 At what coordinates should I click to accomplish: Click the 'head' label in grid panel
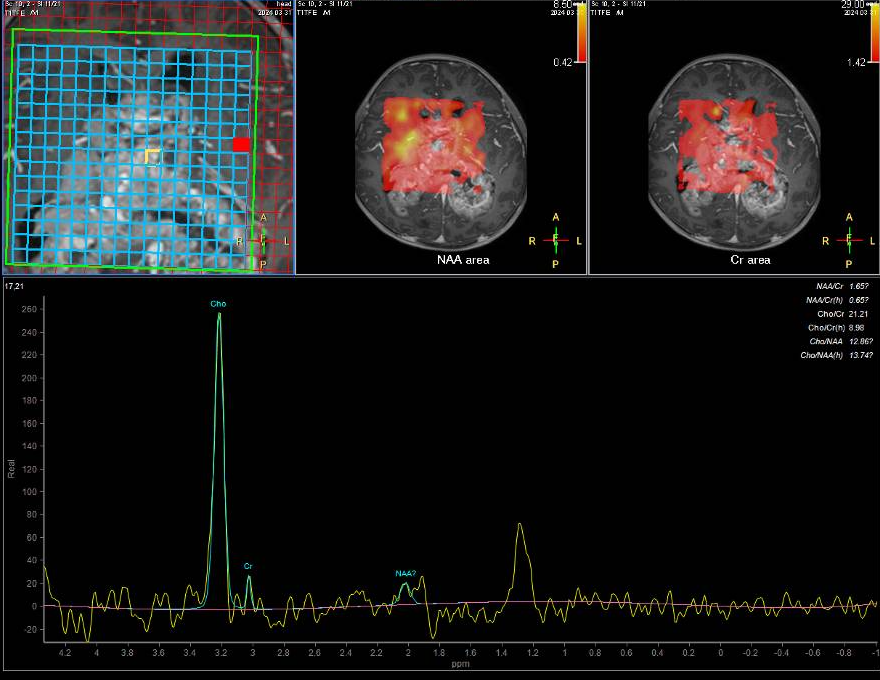point(284,4)
